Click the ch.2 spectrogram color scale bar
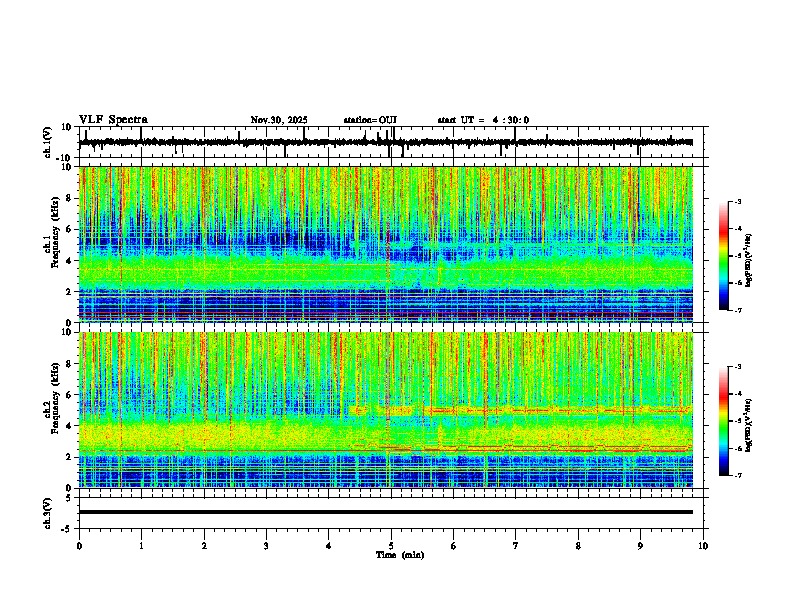792x612 pixels. pyautogui.click(x=724, y=421)
